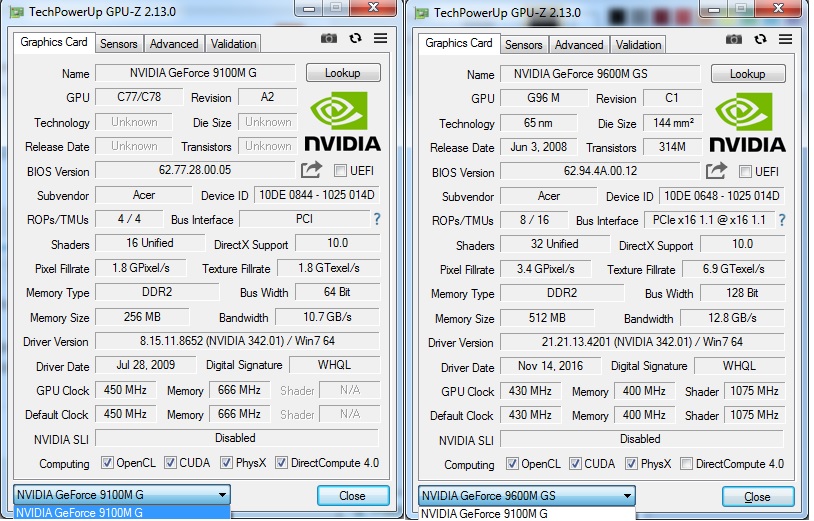The image size is (814, 521).
Task: Click Close button in left GPU-Z window
Action: [x=353, y=496]
